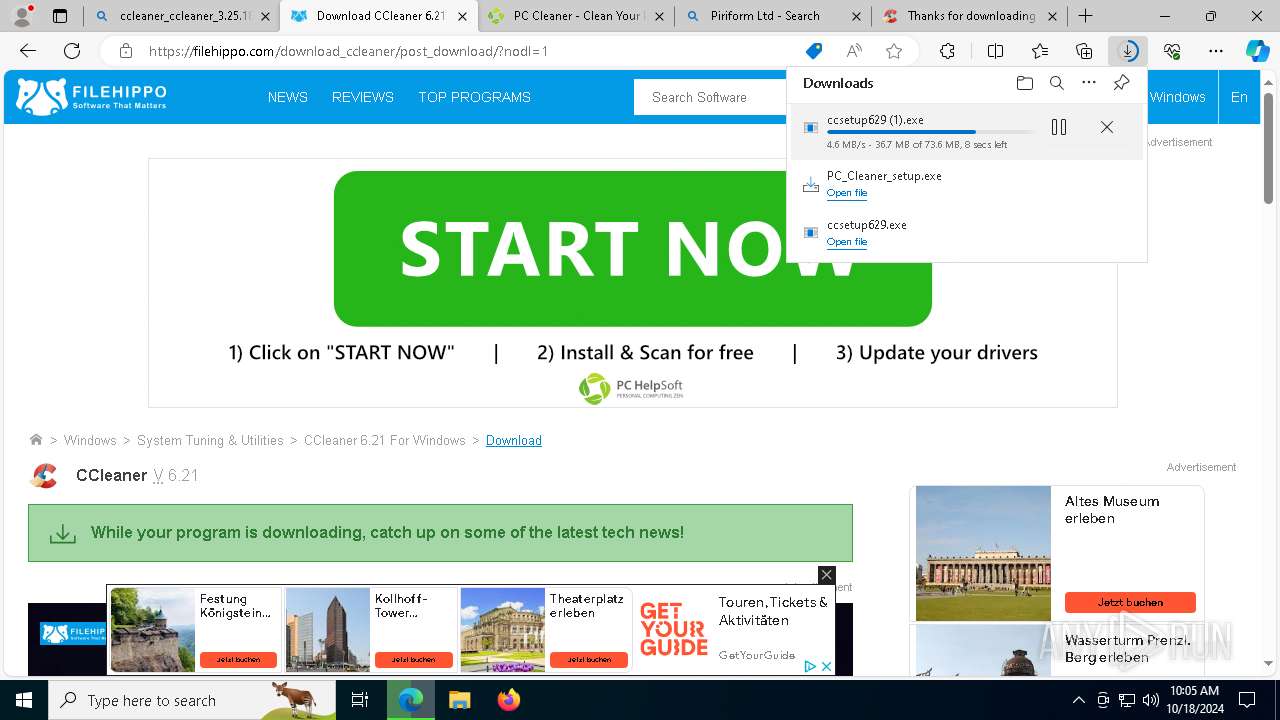This screenshot has width=1280, height=720.
Task: Open more options in Downloads panel
Action: 1089,83
